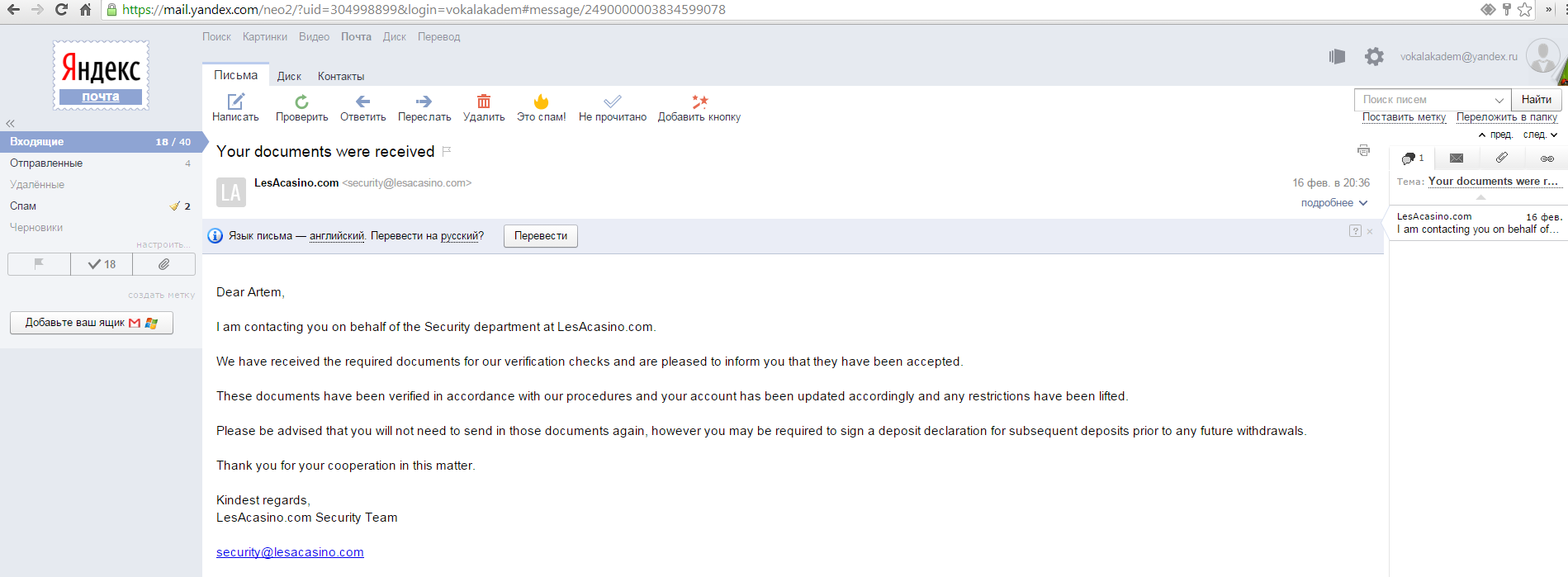Click создать метку link

coord(162,295)
